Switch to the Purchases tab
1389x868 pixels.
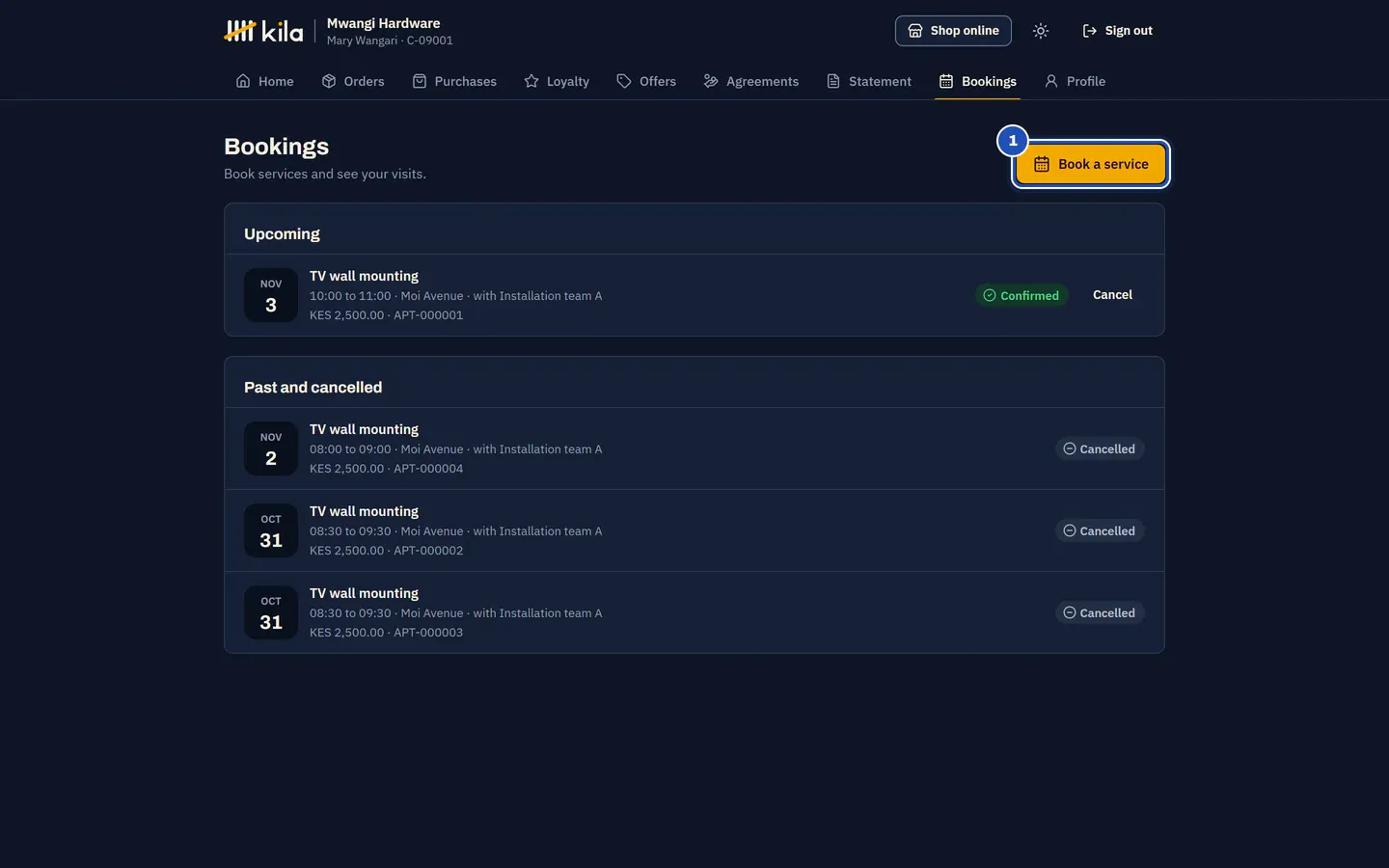point(454,81)
